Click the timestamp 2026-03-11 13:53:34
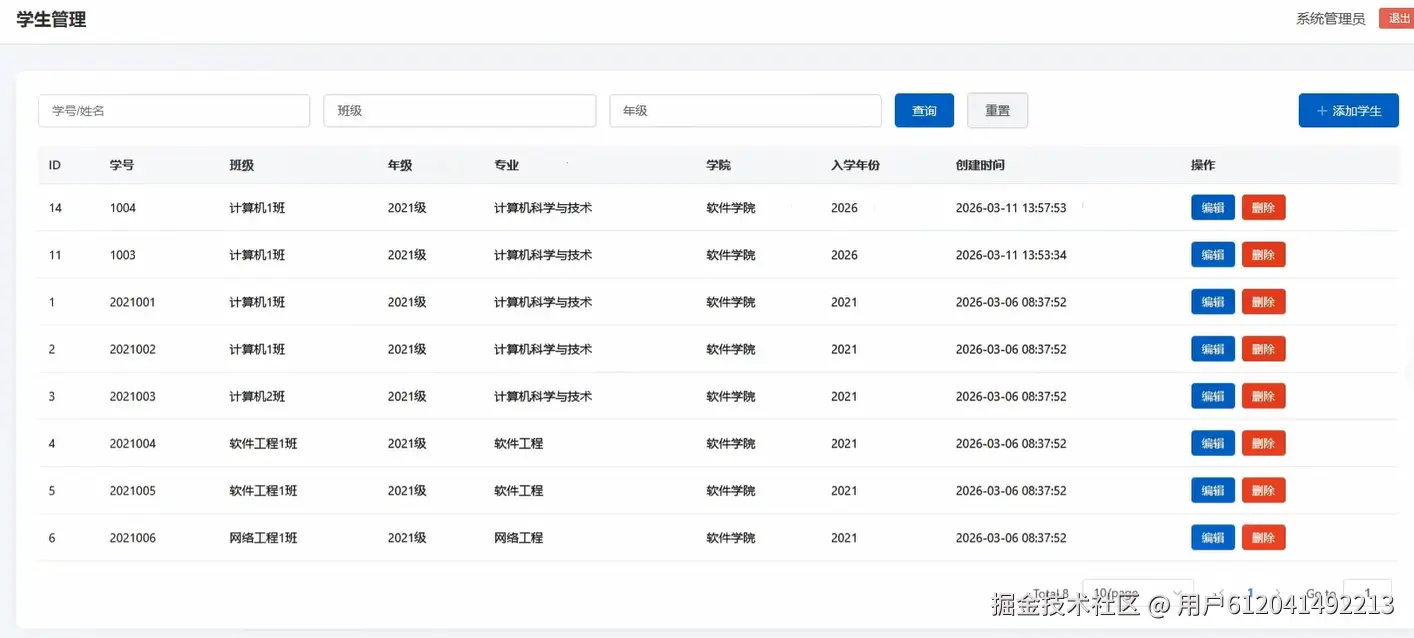1414x638 pixels. [1011, 255]
